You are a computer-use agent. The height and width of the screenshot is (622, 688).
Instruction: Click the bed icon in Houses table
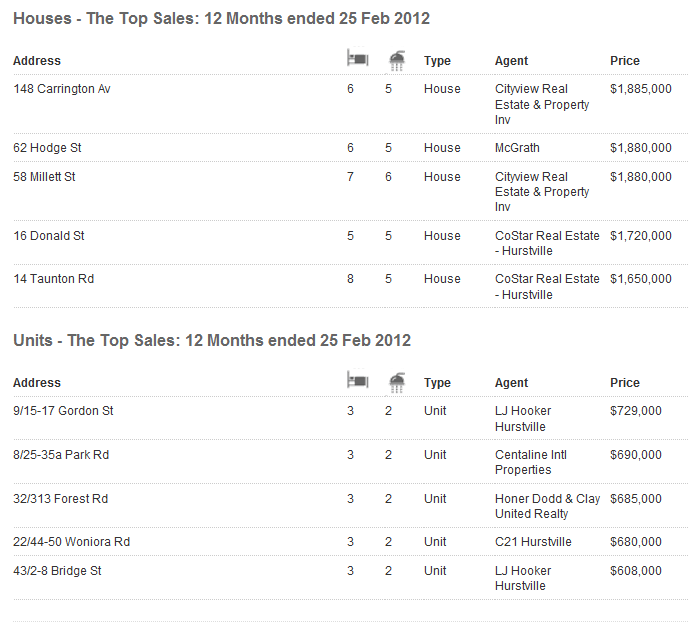click(357, 60)
